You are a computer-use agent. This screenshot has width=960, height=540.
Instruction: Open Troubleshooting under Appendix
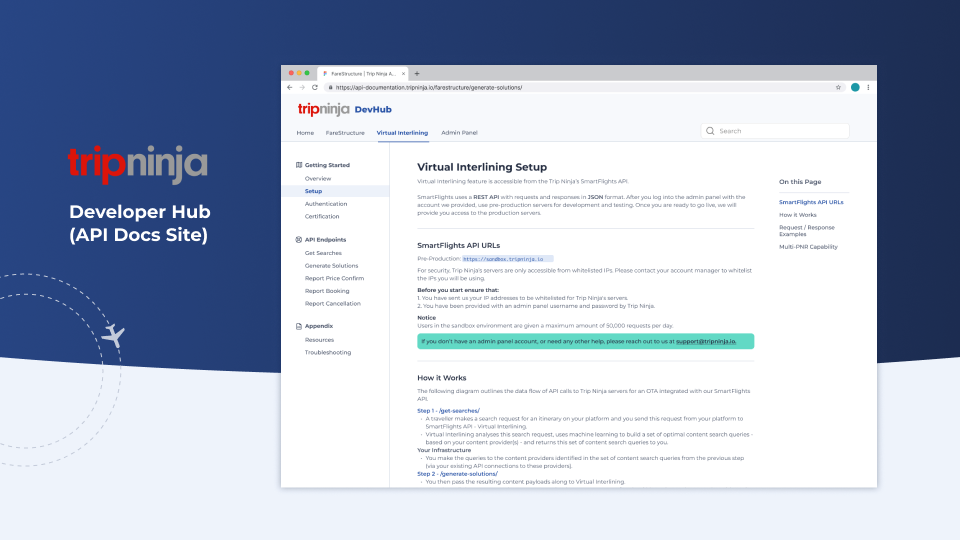[328, 353]
